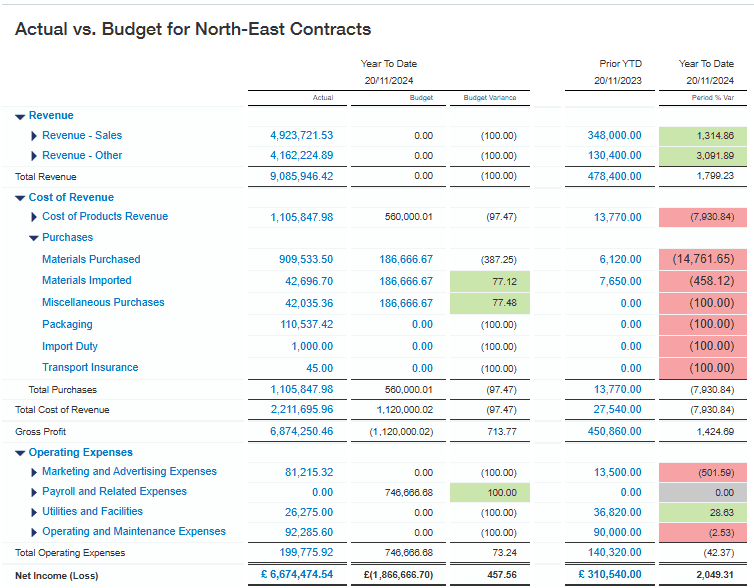Drill into Total Operating Expenses 199,775.92
This screenshot has width=754, height=588.
click(x=306, y=552)
